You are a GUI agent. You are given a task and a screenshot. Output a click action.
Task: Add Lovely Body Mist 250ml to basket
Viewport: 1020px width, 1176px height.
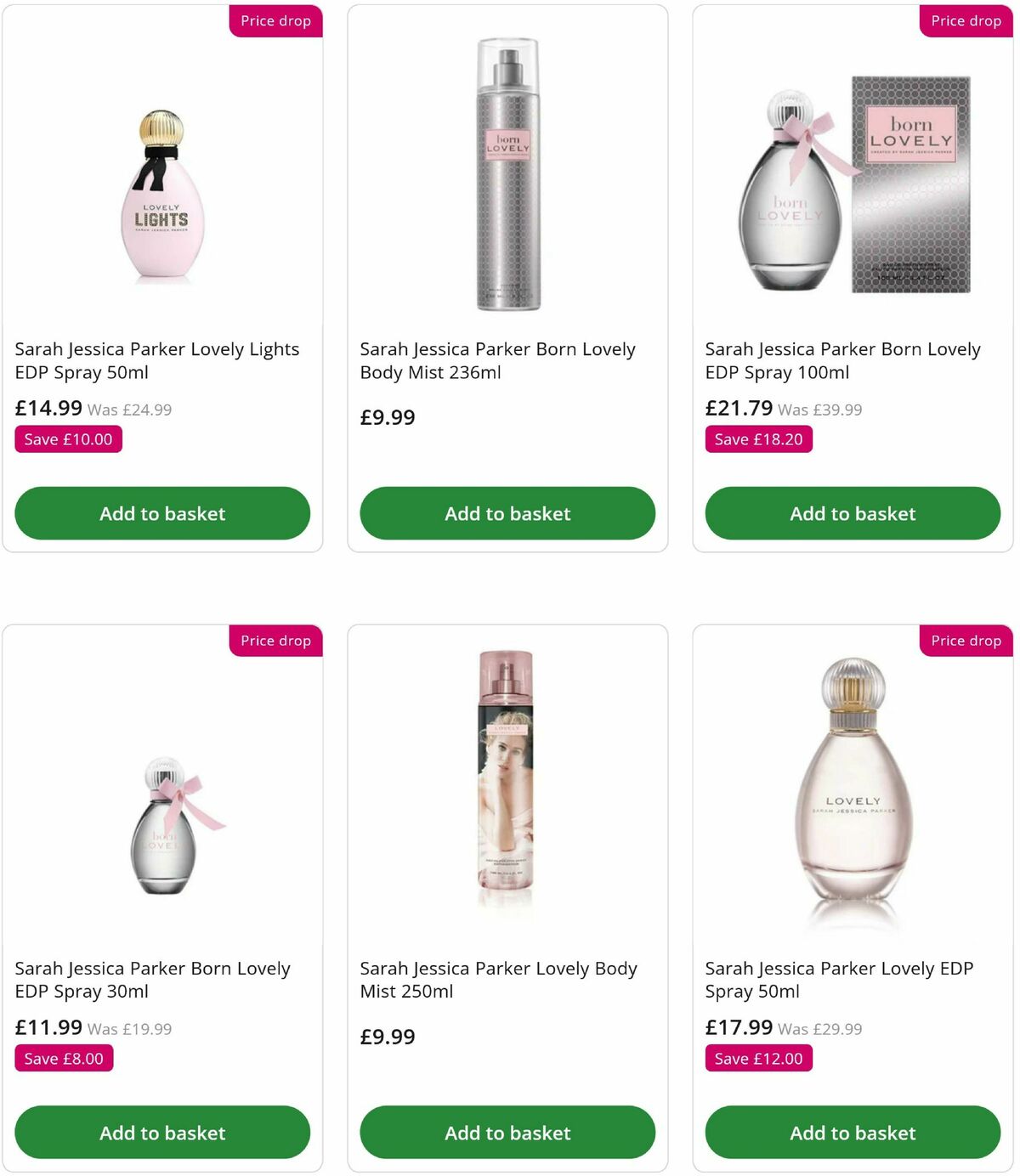click(507, 1133)
